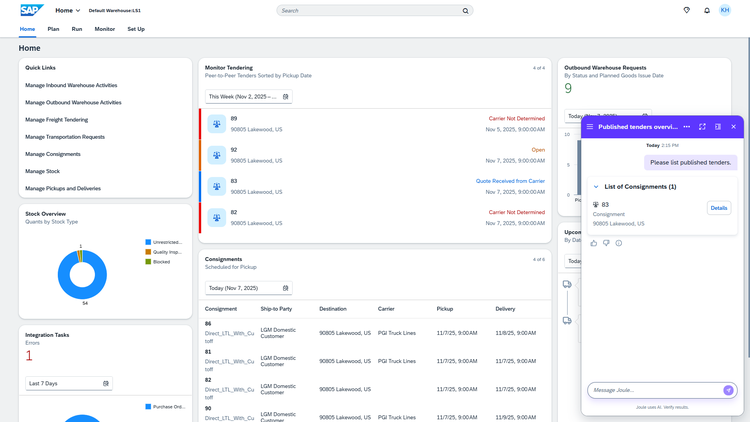Click Details button for consignment 83
Viewport: 750px width, 422px height.
coord(719,208)
